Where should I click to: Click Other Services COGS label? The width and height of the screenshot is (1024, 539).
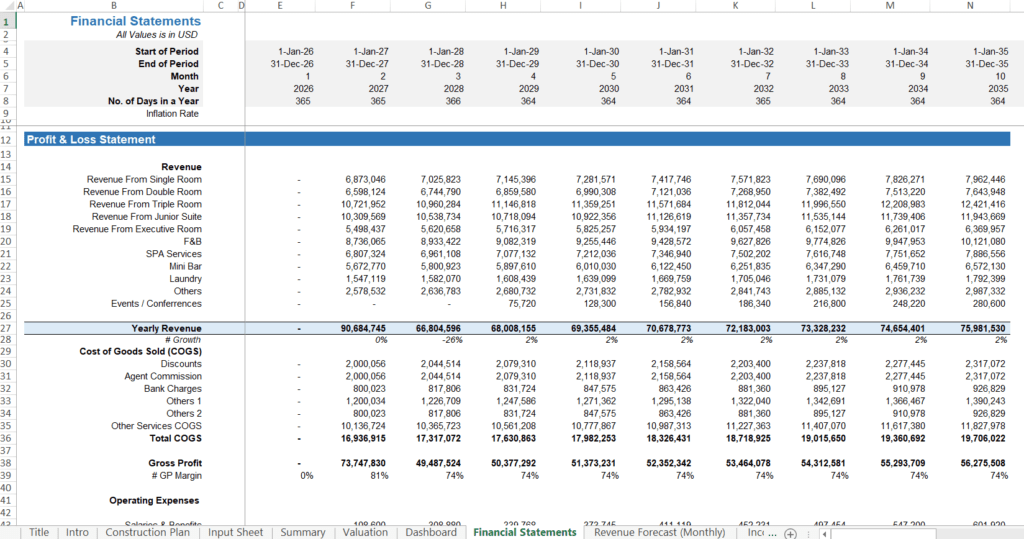click(156, 426)
